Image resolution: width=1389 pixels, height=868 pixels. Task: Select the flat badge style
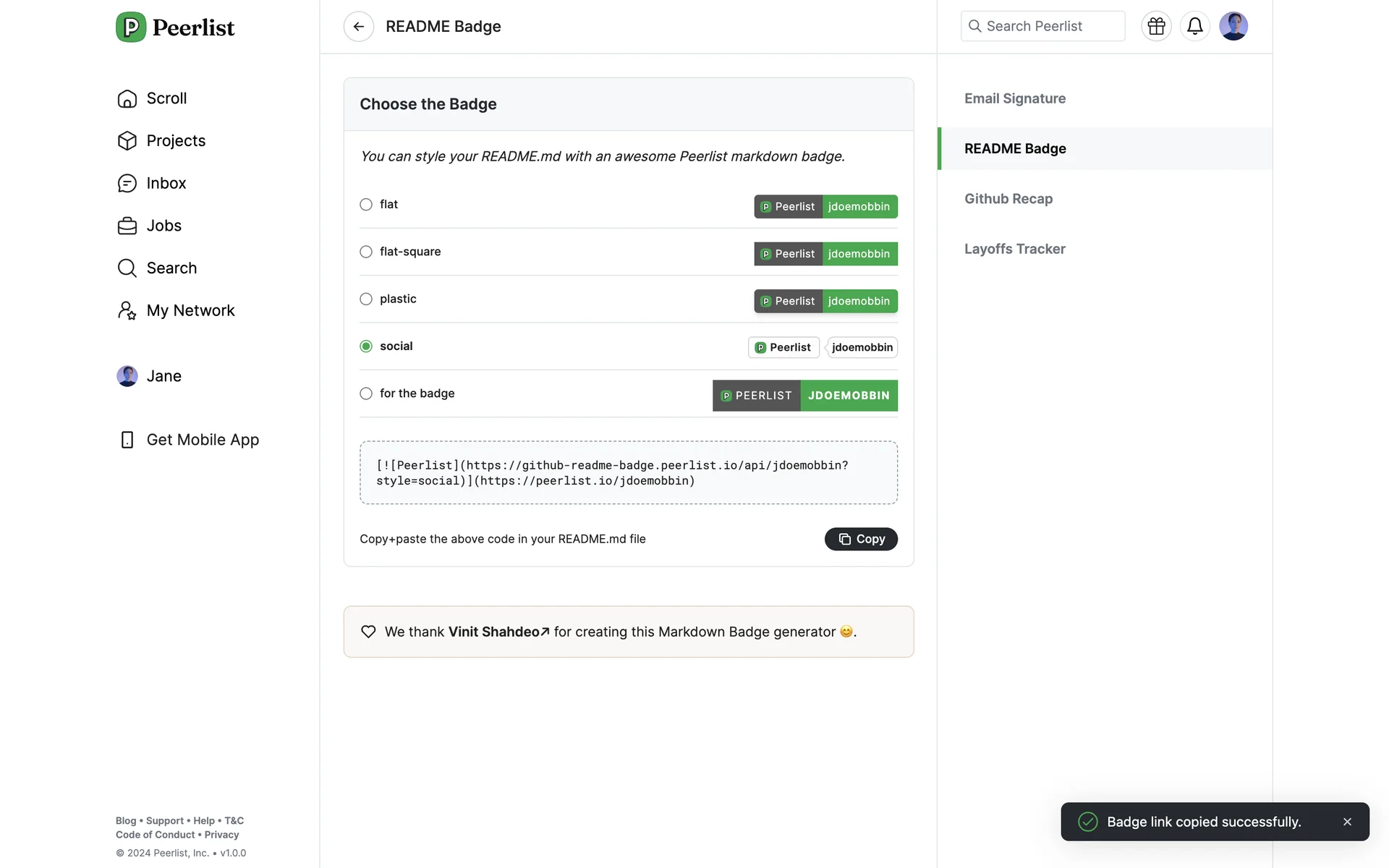click(x=366, y=205)
